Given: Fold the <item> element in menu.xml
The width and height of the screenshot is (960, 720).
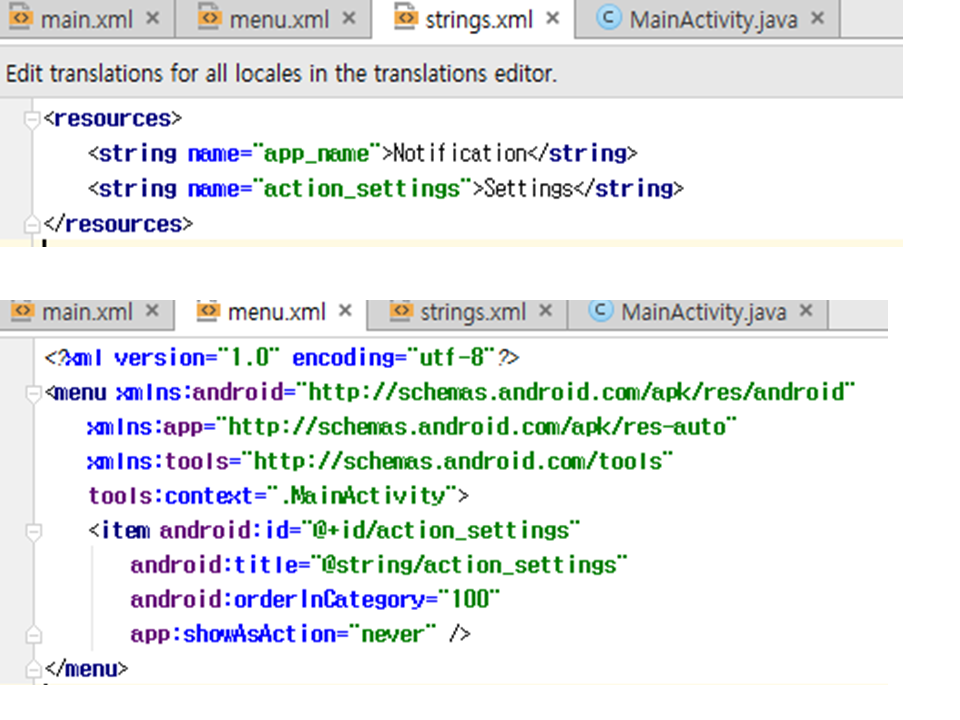Looking at the screenshot, I should 32,530.
